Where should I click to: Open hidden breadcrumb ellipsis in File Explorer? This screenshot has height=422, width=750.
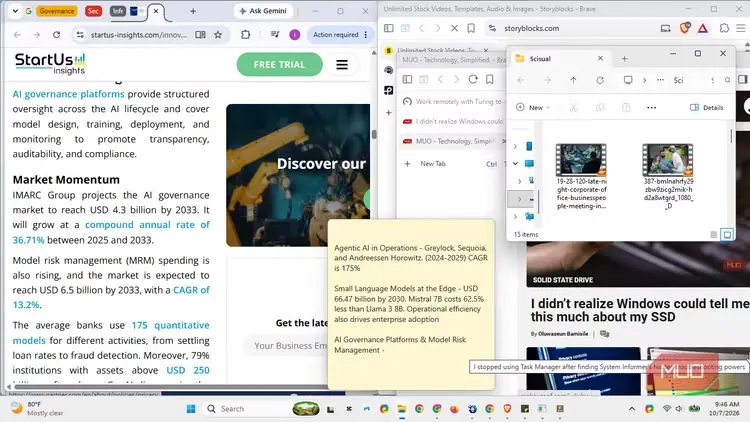(x=661, y=80)
